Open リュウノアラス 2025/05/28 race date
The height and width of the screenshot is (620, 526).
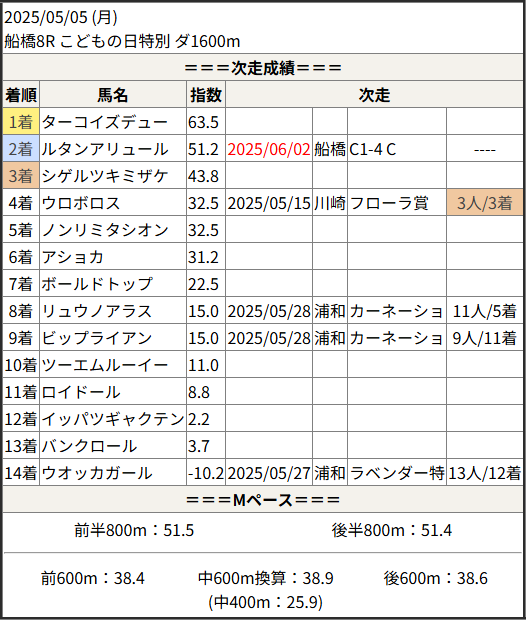[x=269, y=311]
